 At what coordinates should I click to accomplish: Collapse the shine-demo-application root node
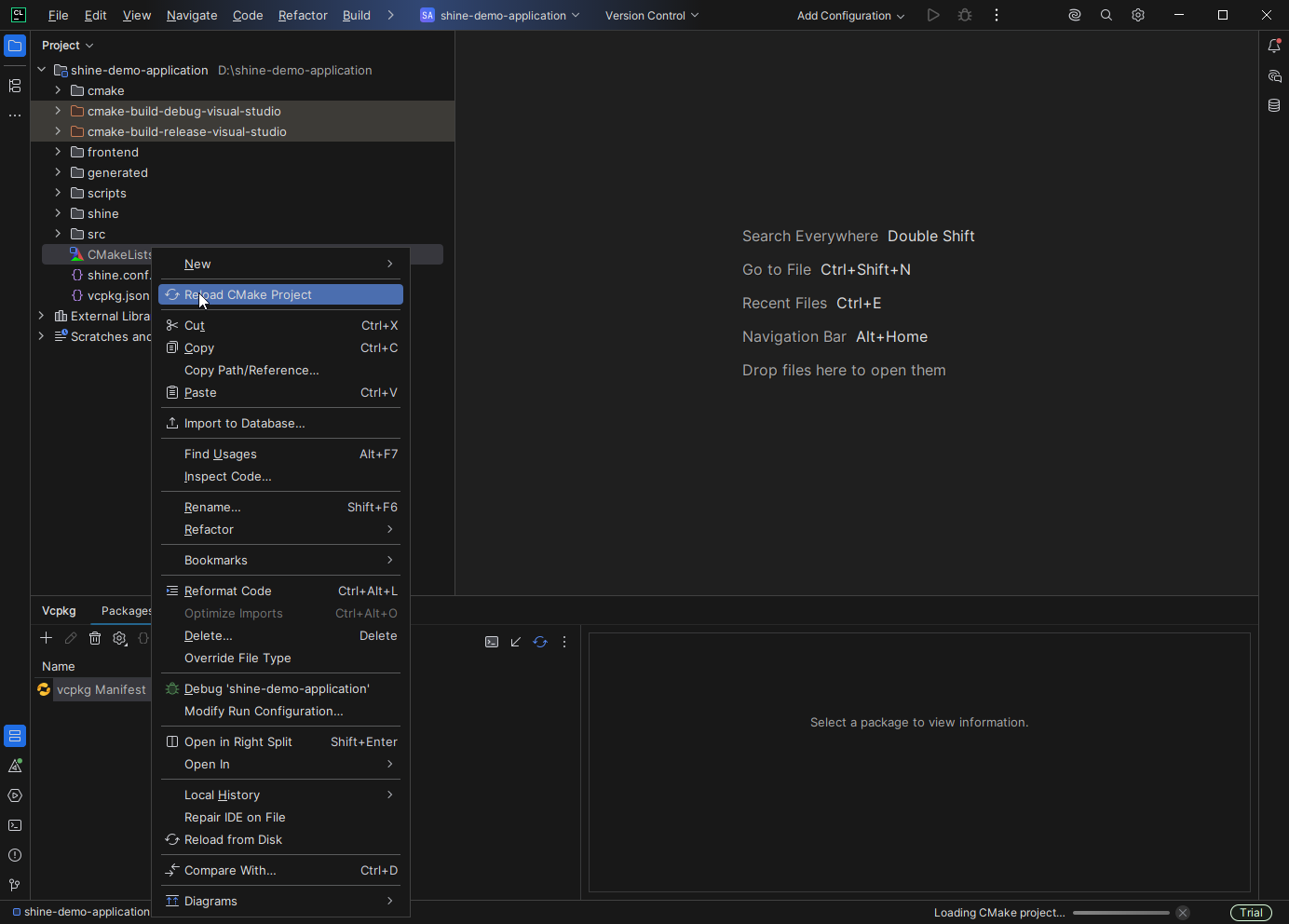coord(41,70)
